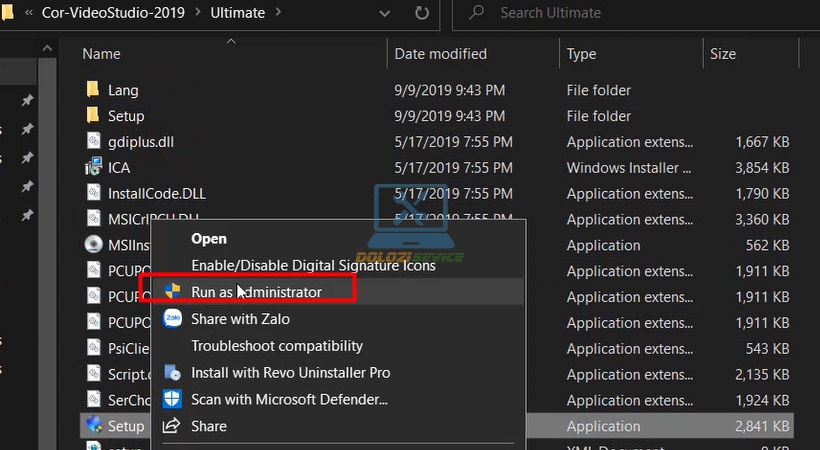Click navigation pane scroll up arrow
The image size is (820, 450).
click(47, 49)
